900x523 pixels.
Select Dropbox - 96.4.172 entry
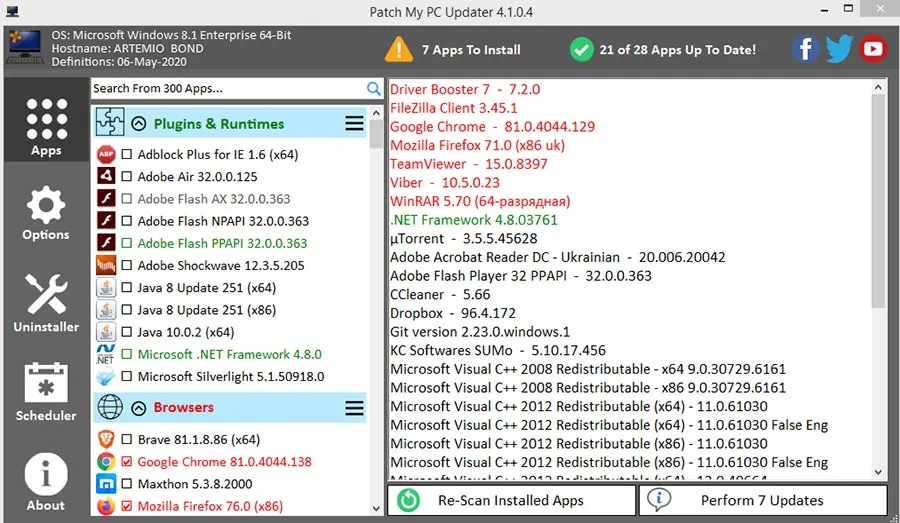(x=452, y=313)
